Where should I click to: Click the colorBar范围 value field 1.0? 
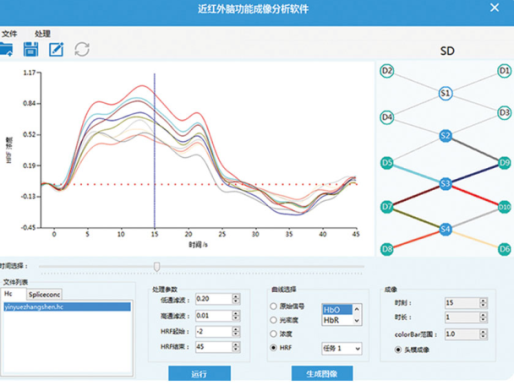[462, 334]
